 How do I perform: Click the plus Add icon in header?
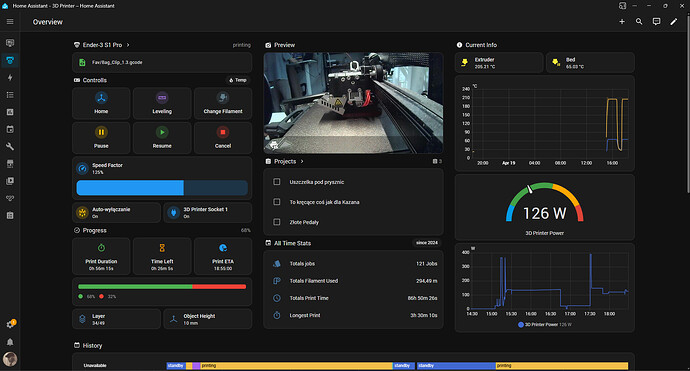pos(622,22)
